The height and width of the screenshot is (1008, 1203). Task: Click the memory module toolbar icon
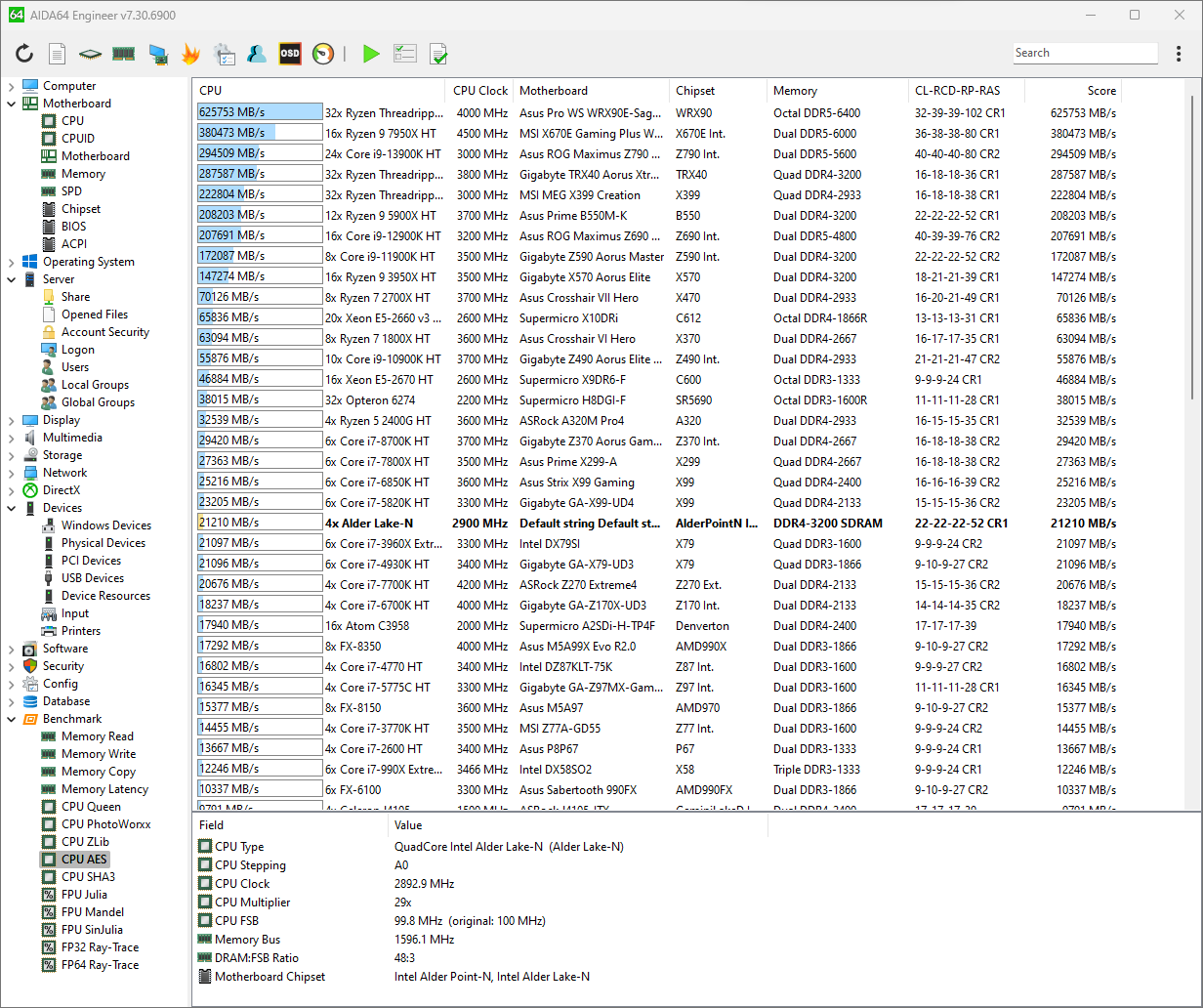(x=123, y=54)
